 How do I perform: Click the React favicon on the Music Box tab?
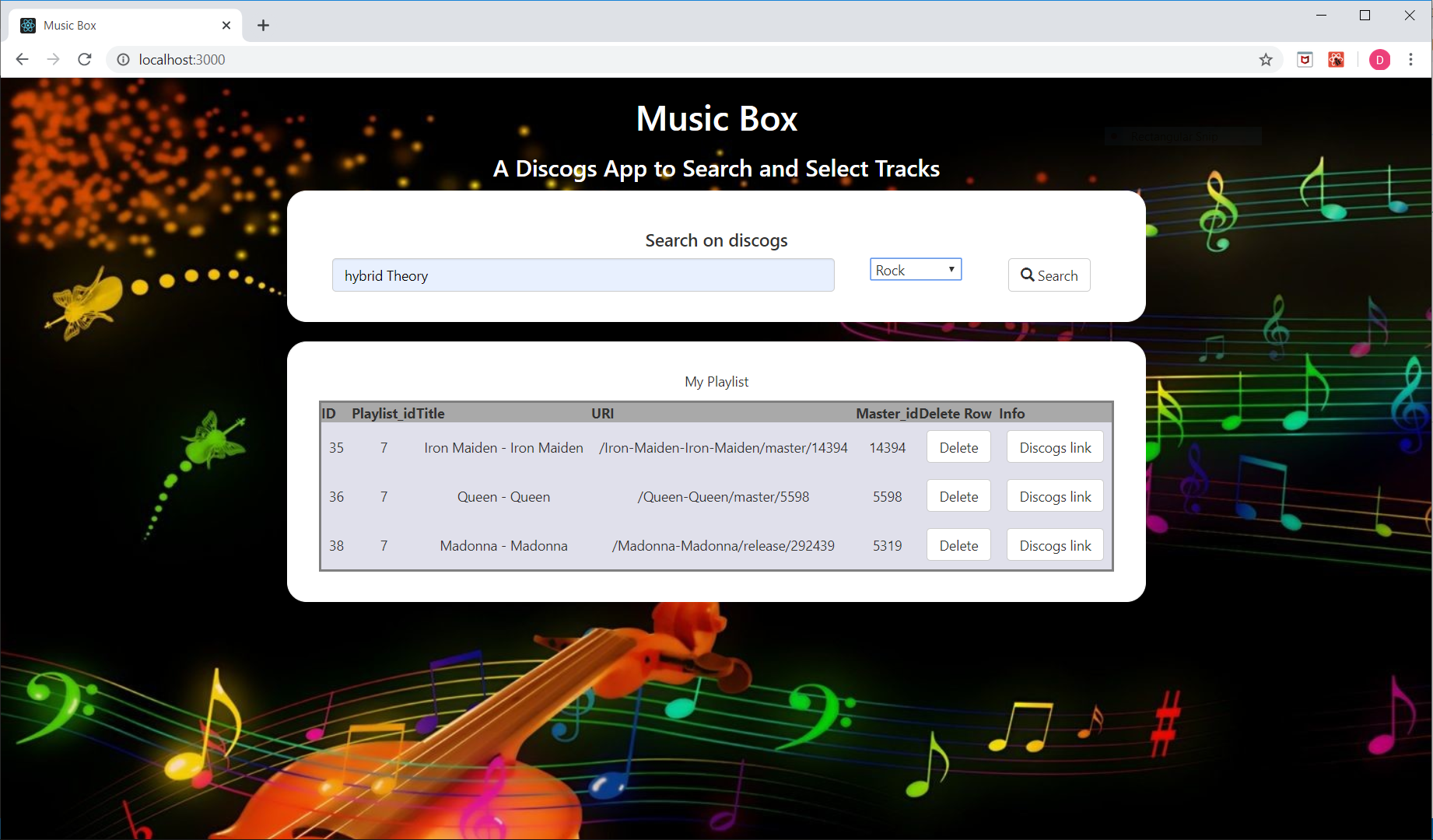(28, 26)
